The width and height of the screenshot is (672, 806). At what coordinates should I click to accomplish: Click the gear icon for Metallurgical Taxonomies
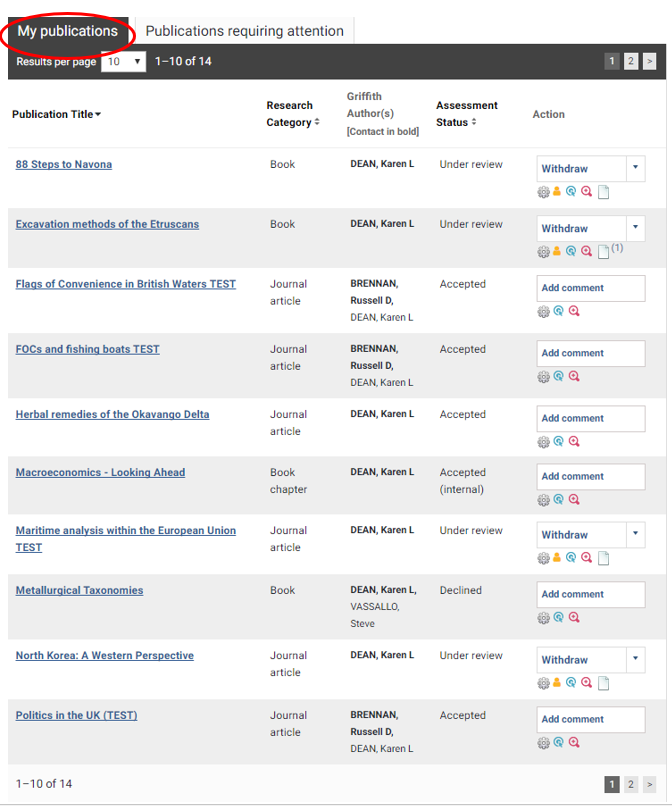point(544,618)
